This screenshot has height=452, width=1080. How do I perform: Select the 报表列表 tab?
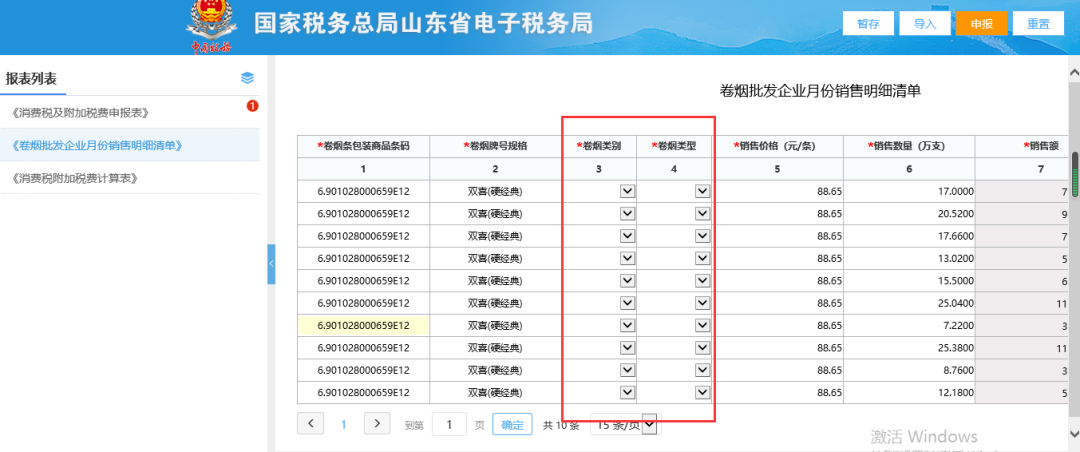click(x=31, y=79)
